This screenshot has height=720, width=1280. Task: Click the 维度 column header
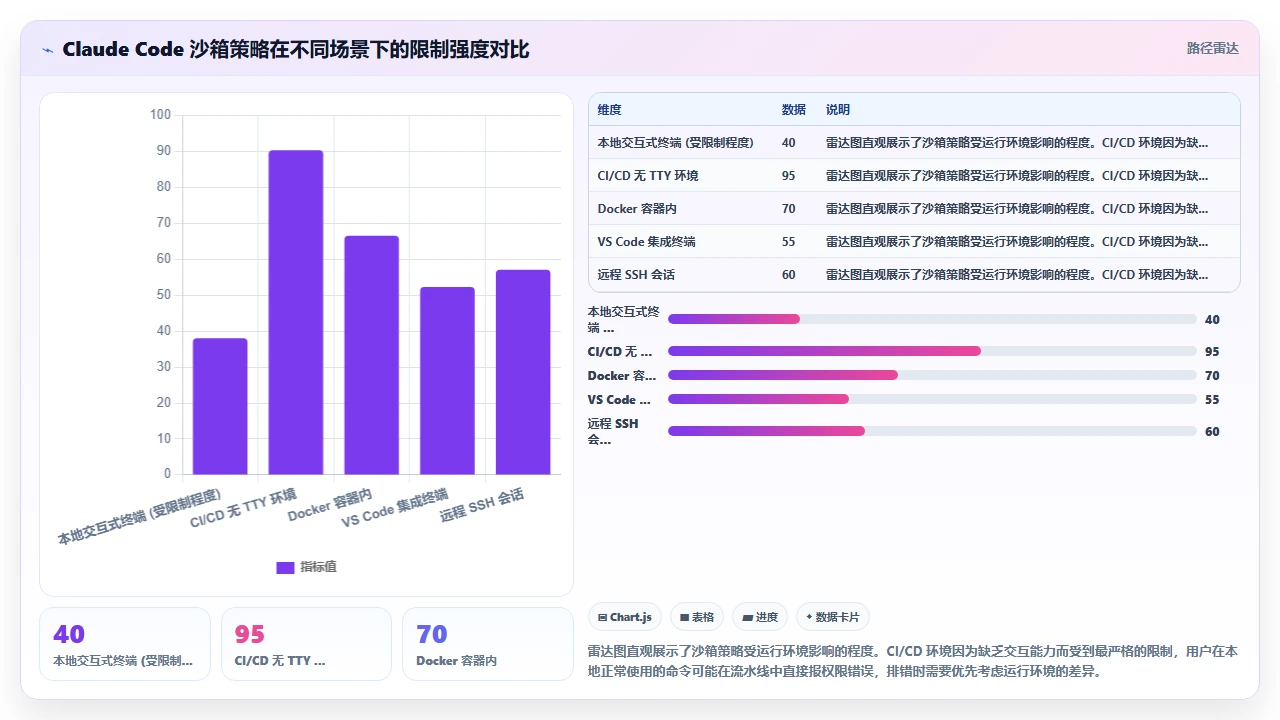coord(609,110)
